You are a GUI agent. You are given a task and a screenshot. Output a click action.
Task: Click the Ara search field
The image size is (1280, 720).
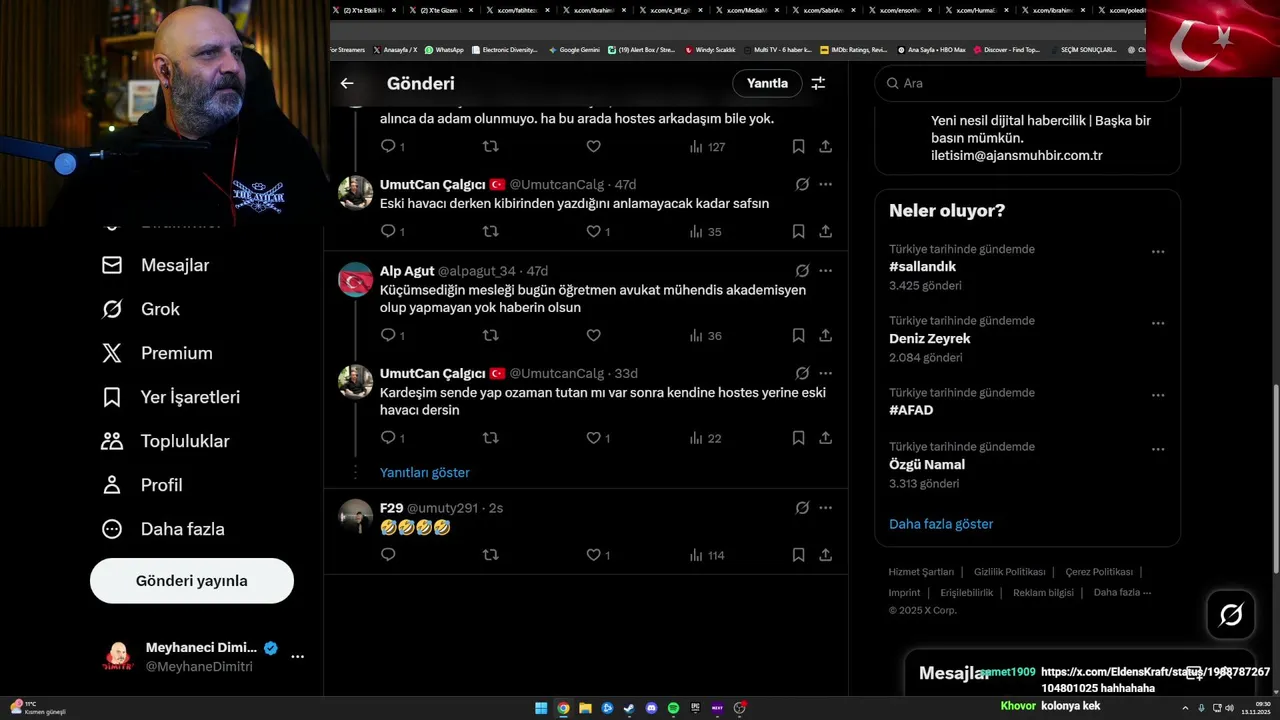click(x=1027, y=84)
